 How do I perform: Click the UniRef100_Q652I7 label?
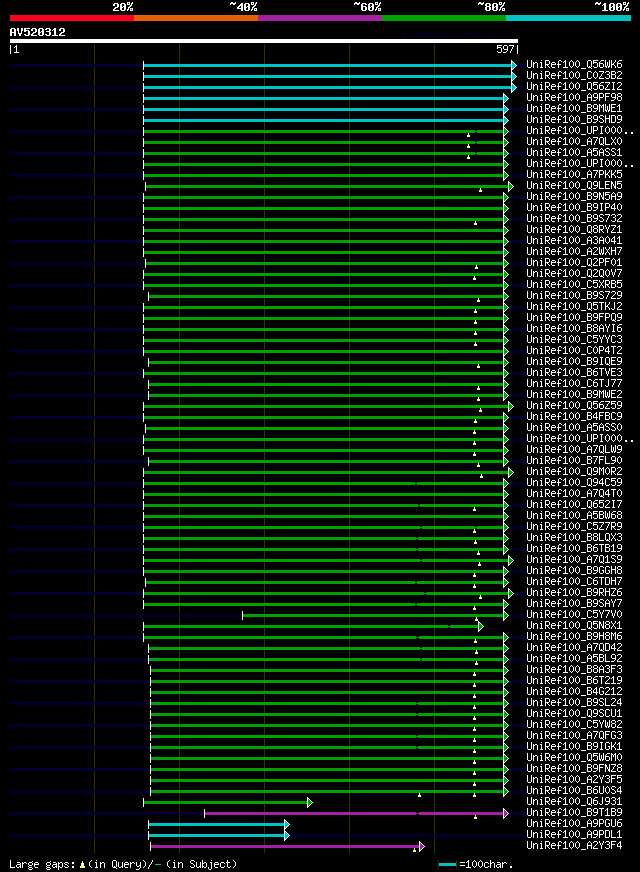point(574,505)
